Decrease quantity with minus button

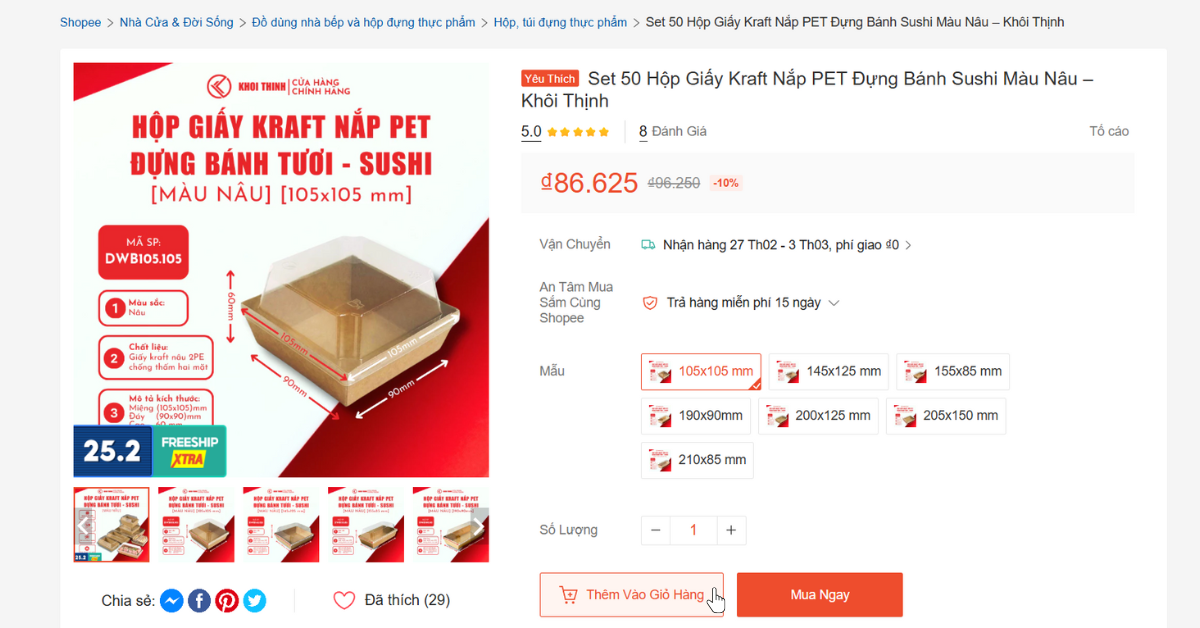[x=656, y=530]
